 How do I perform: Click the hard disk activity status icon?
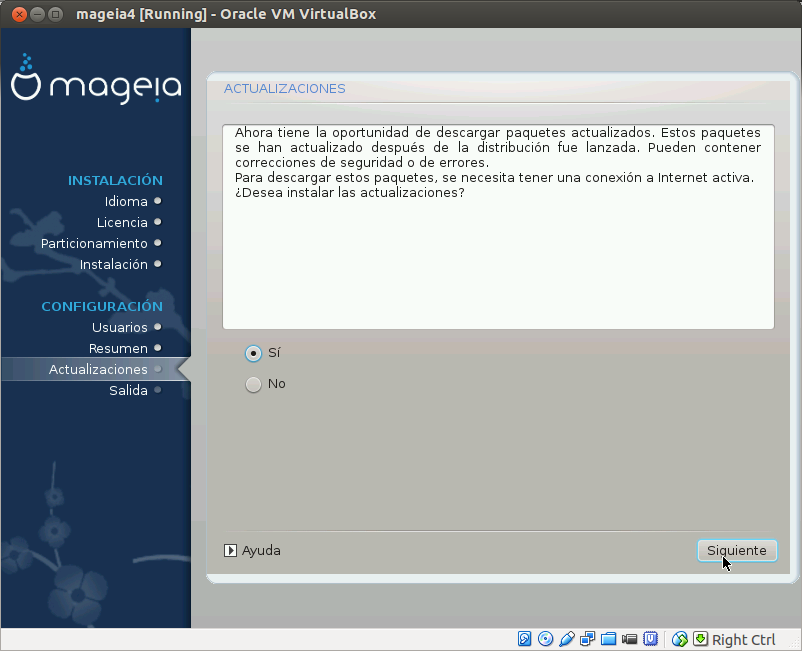pyautogui.click(x=524, y=638)
